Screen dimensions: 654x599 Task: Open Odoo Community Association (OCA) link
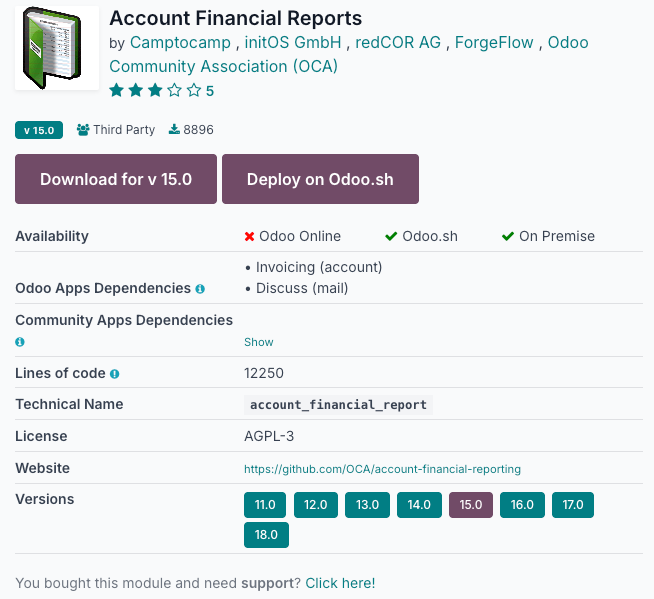(349, 54)
